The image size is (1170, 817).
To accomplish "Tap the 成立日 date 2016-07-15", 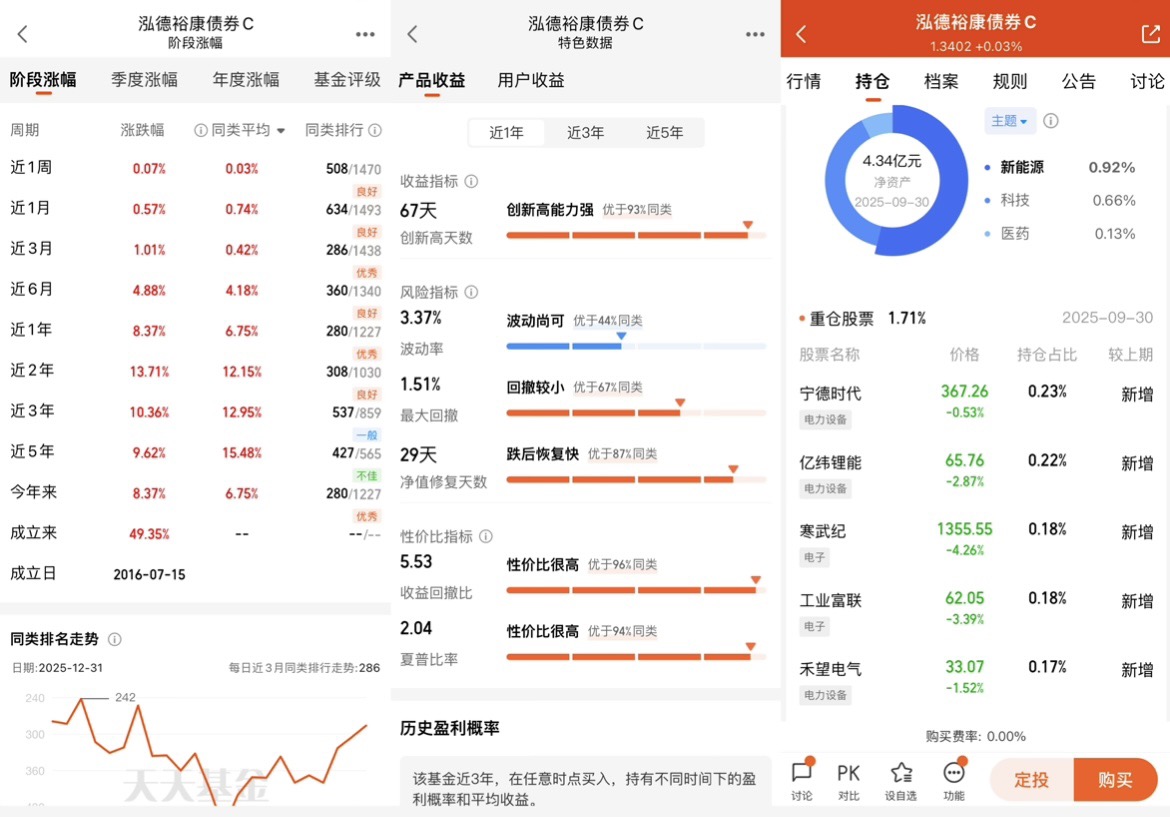I will (149, 575).
